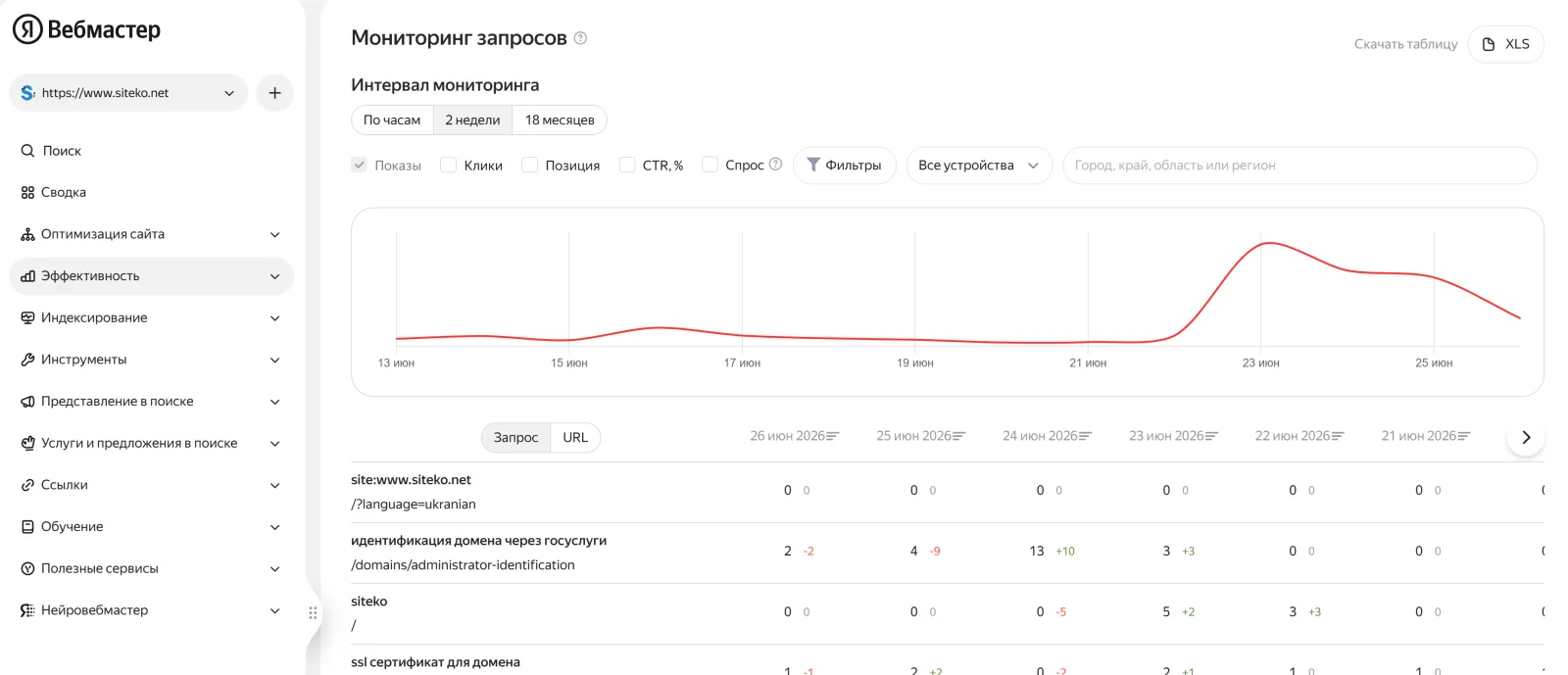Sort by 22 июн 2026 column icon
The image size is (1568, 675).
point(1339,436)
